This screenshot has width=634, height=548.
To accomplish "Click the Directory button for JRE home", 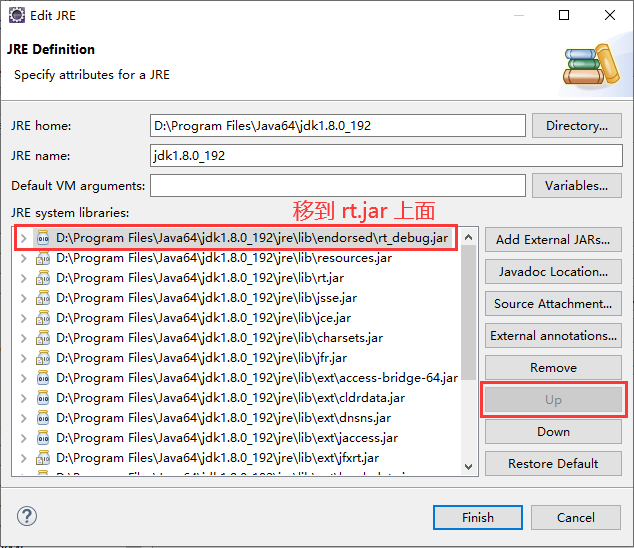I will pyautogui.click(x=577, y=126).
